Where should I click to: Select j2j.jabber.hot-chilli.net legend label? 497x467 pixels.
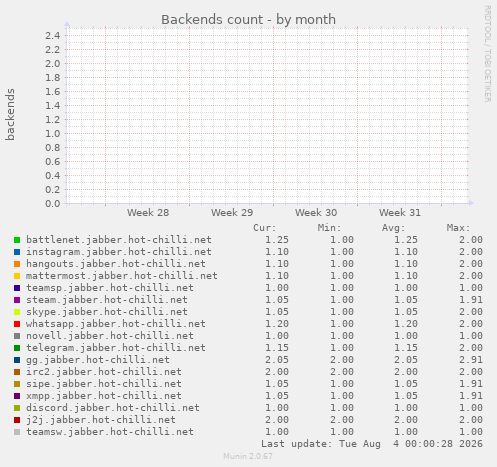point(101,420)
